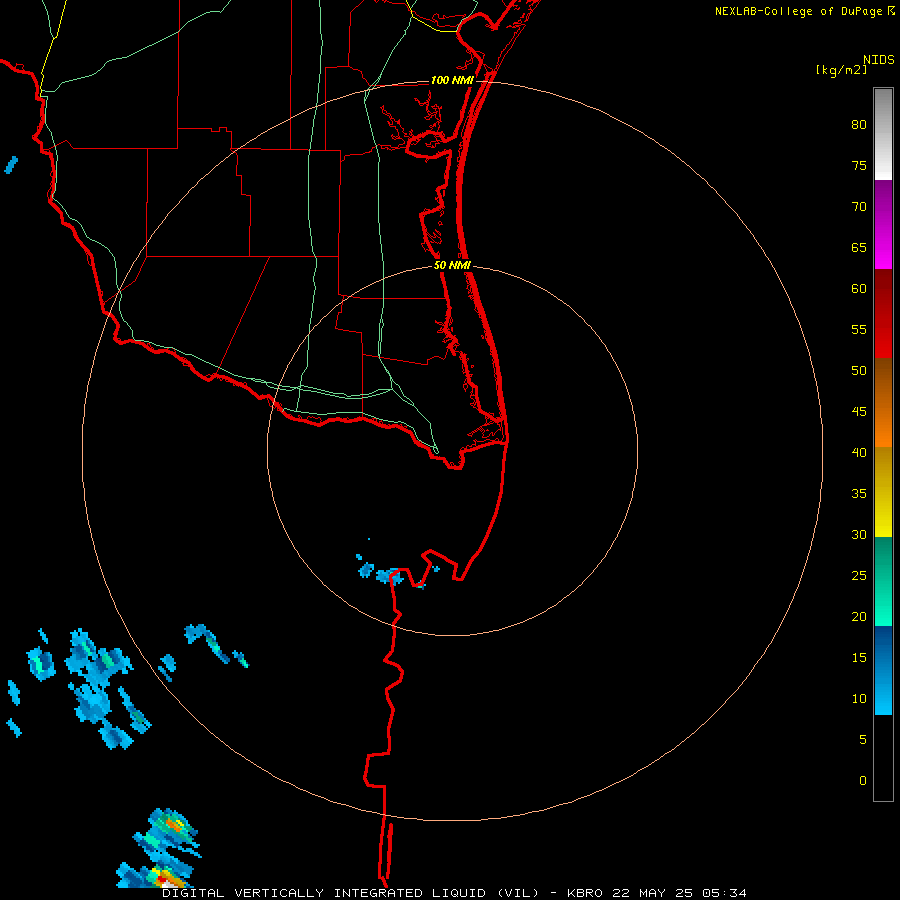This screenshot has width=900, height=900.
Task: Click the green-teal segment of color bar
Action: pos(883,581)
